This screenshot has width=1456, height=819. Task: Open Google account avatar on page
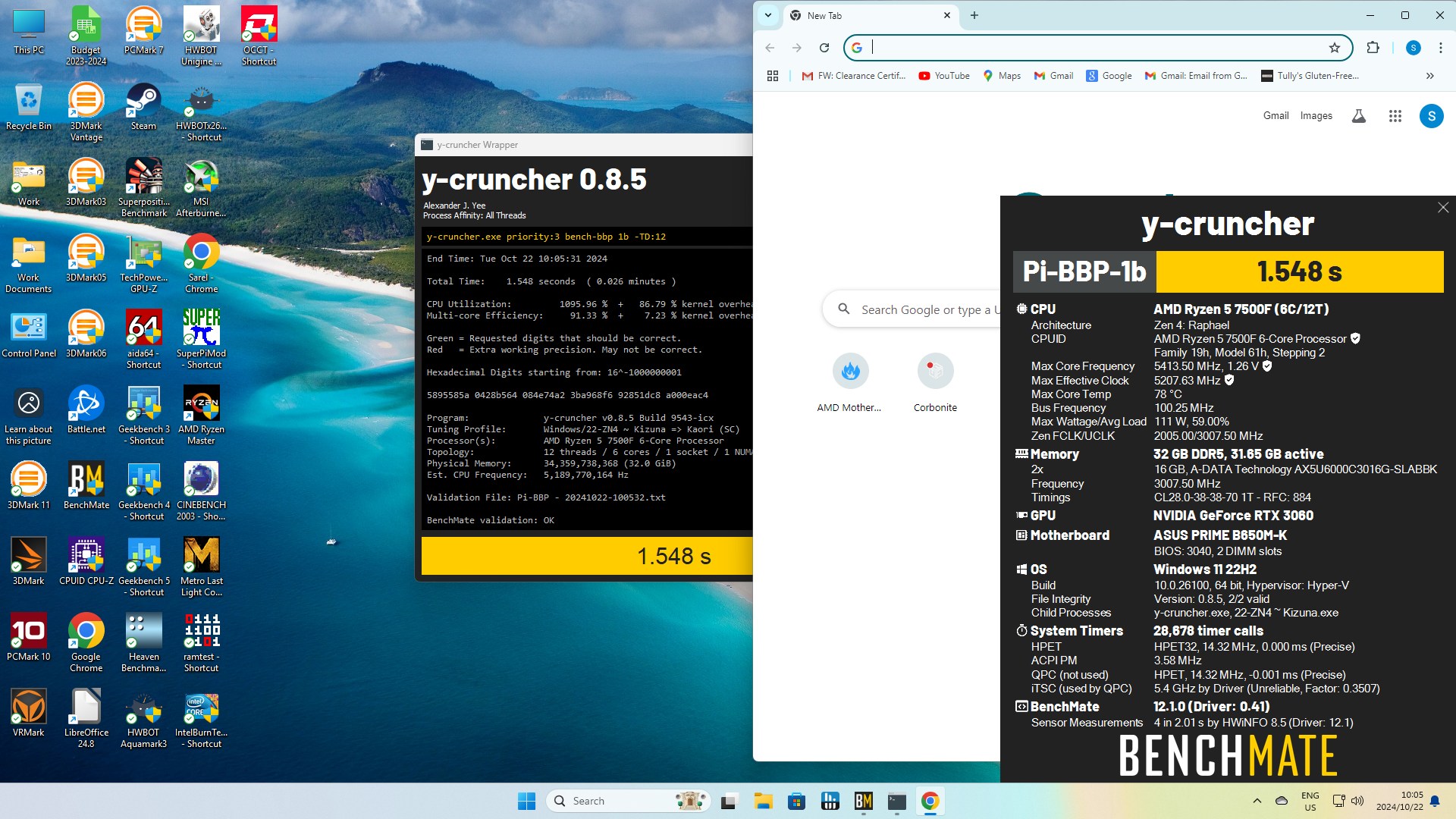tap(1431, 116)
